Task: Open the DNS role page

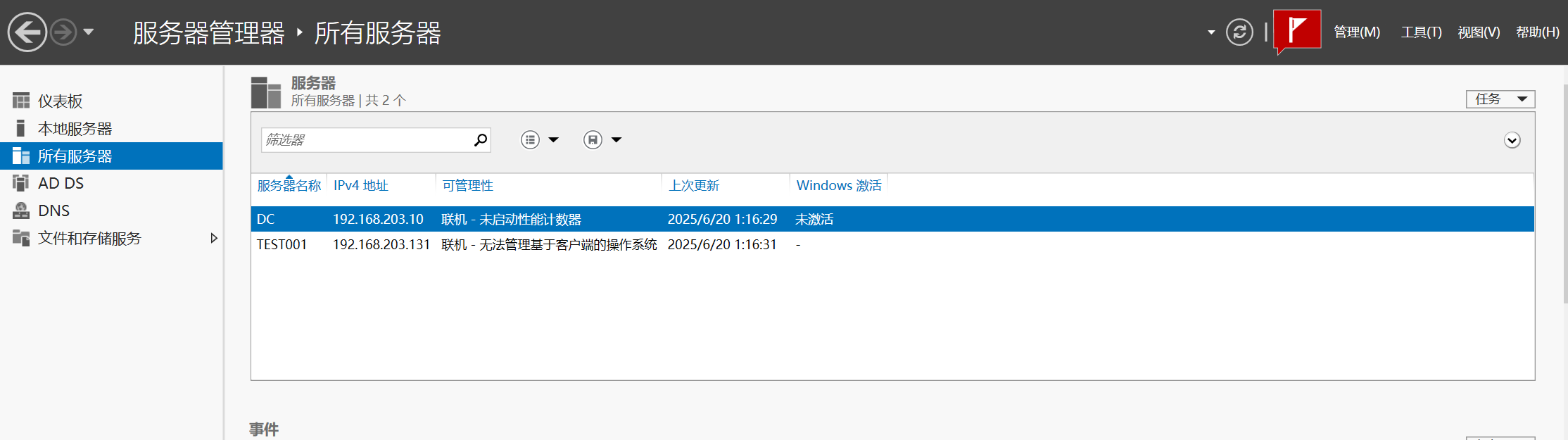Action: point(53,211)
